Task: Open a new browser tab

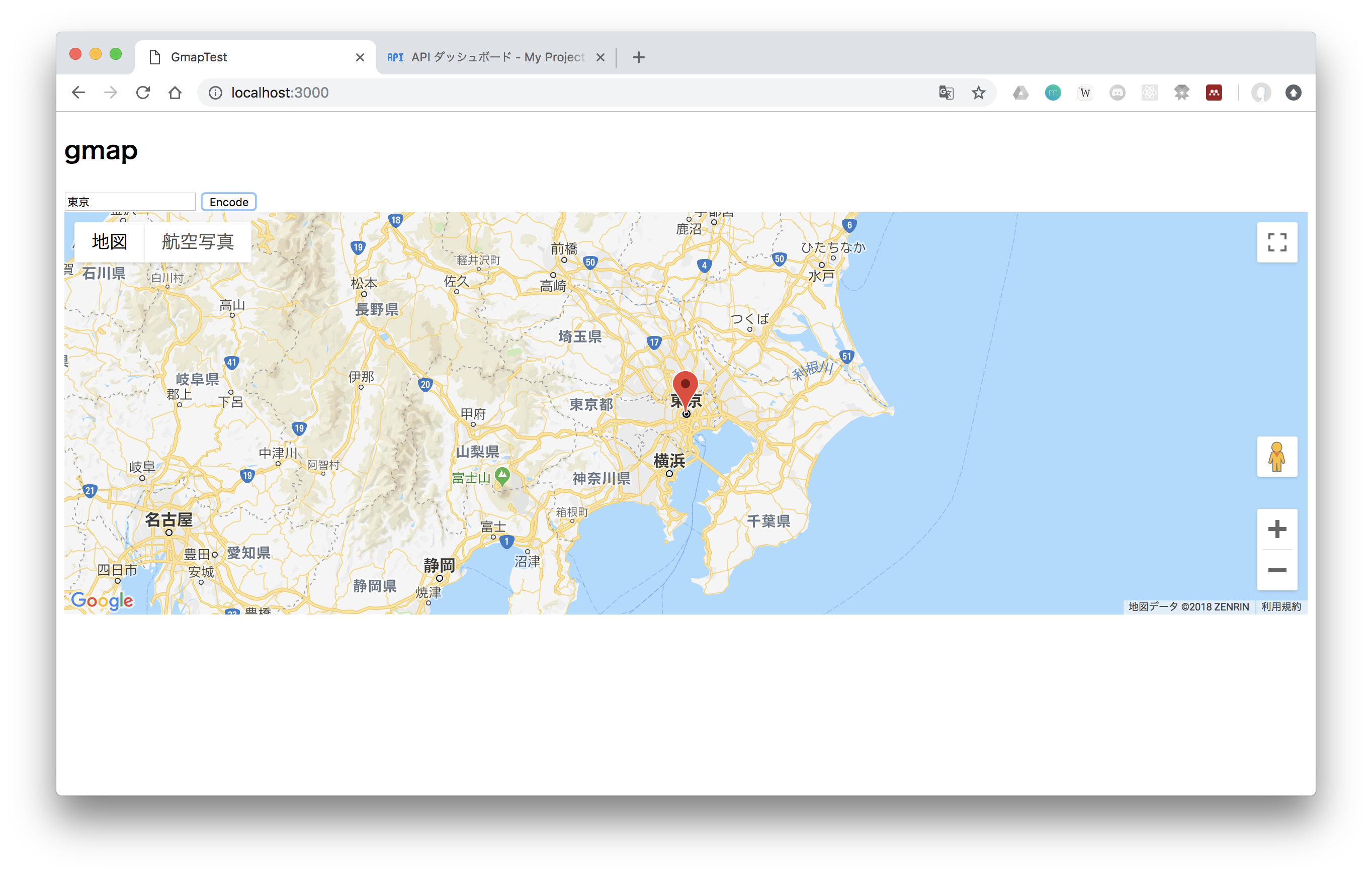Action: click(x=639, y=57)
